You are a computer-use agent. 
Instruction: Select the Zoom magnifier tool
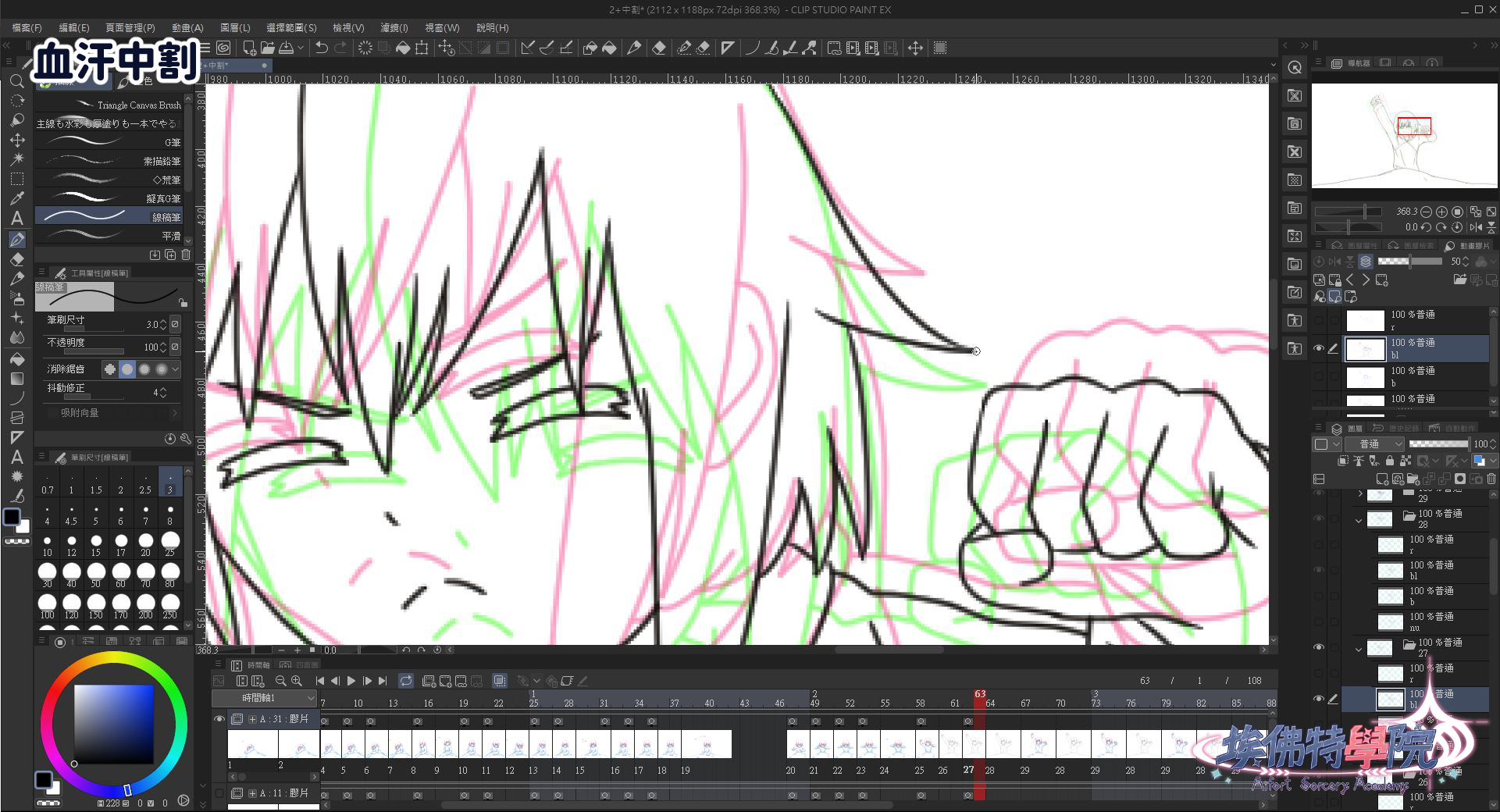tap(17, 81)
